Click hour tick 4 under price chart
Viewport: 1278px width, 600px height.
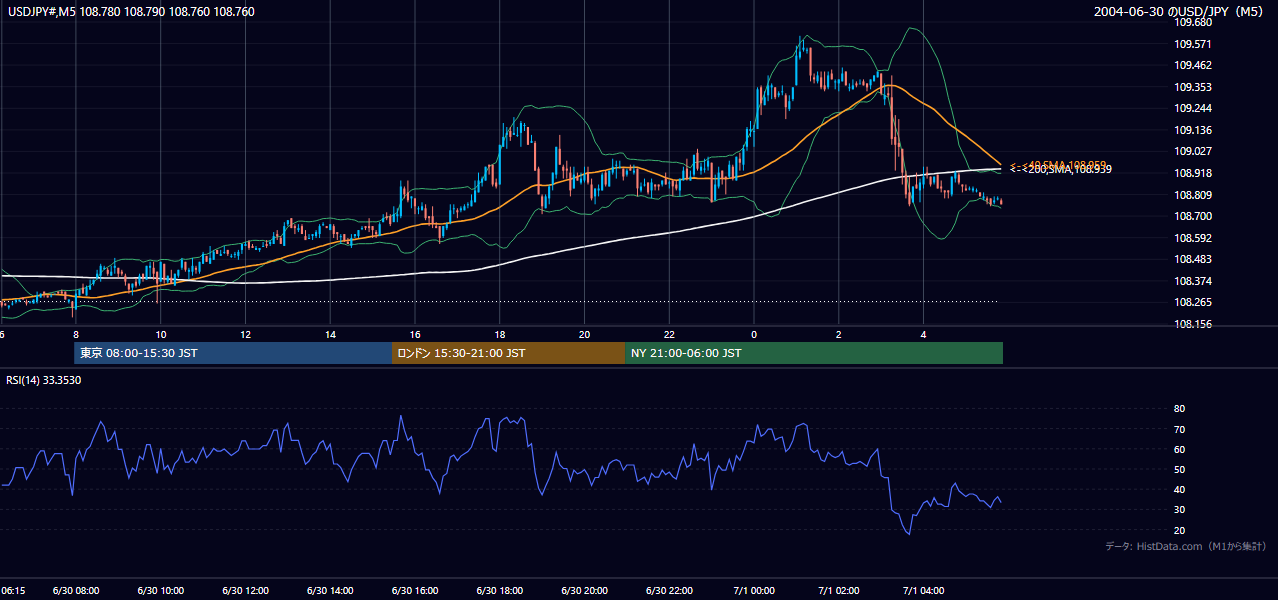pos(925,334)
